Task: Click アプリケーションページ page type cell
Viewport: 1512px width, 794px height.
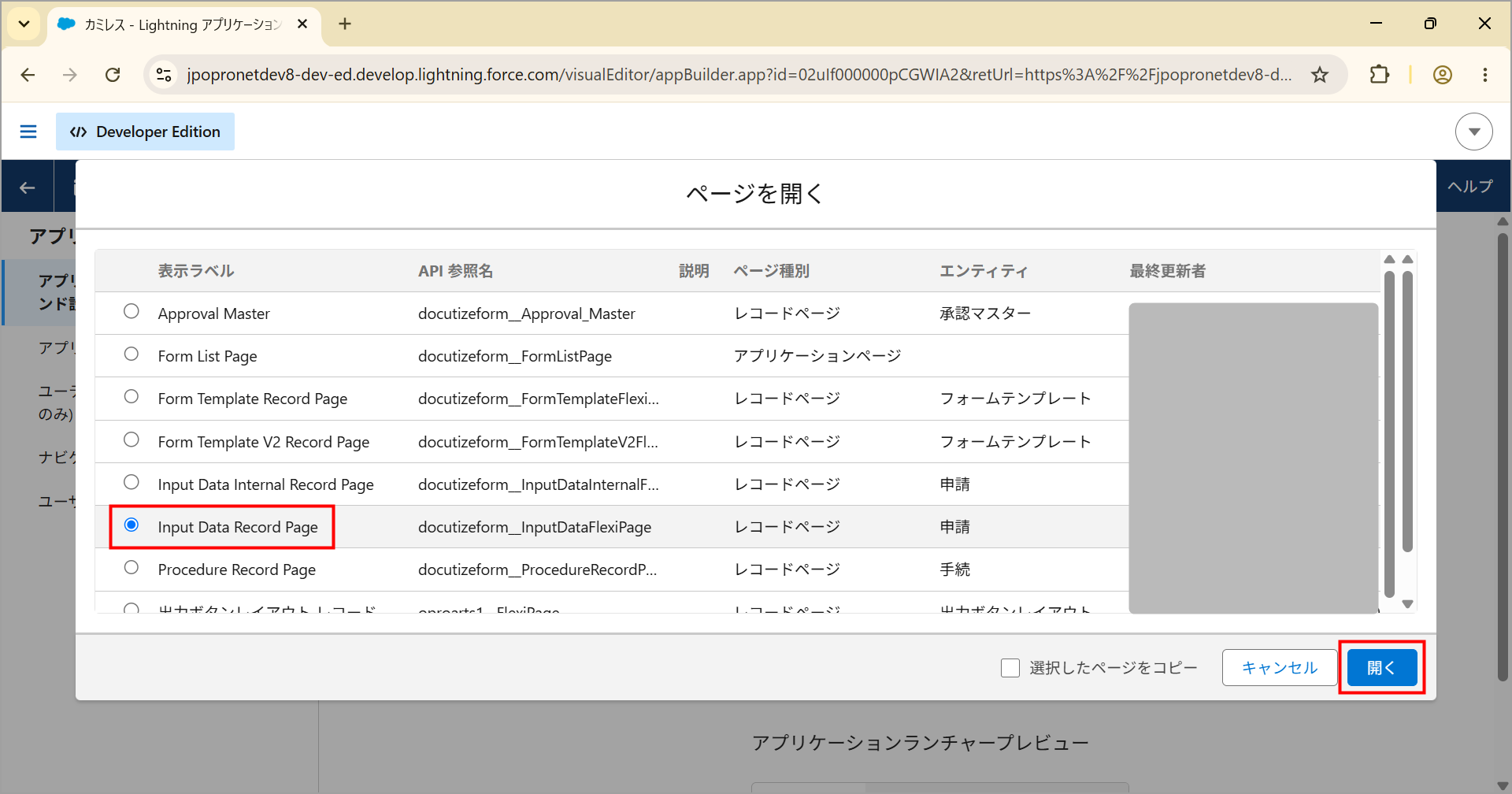Action: pyautogui.click(x=817, y=356)
